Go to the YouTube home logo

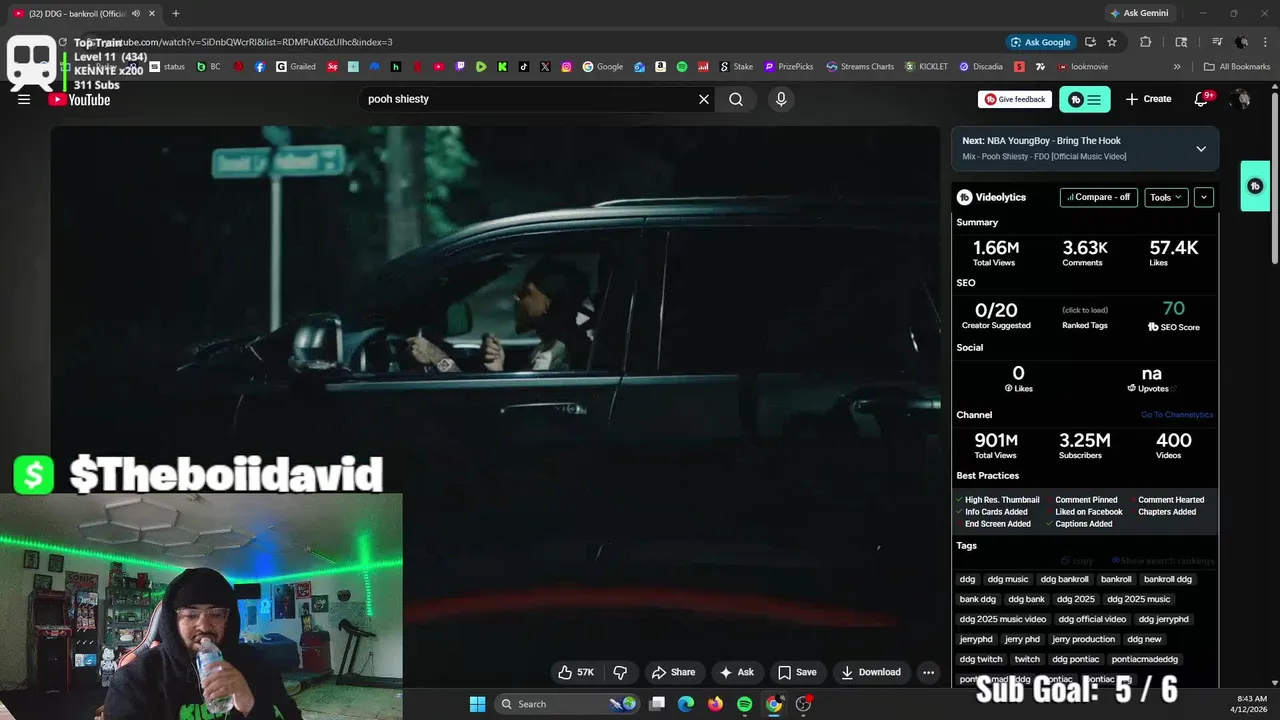click(x=79, y=99)
